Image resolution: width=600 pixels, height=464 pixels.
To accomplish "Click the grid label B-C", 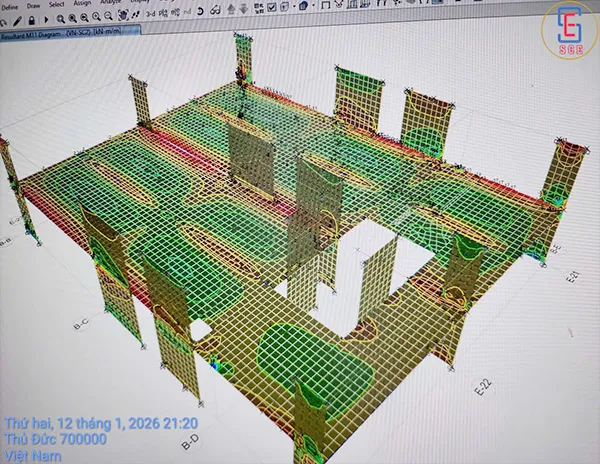I will click(x=82, y=324).
